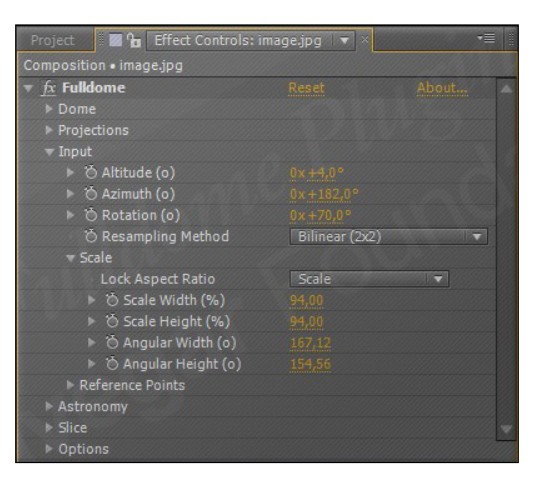
Task: Open the Effect Controls layer selector arrow
Action: 344,41
